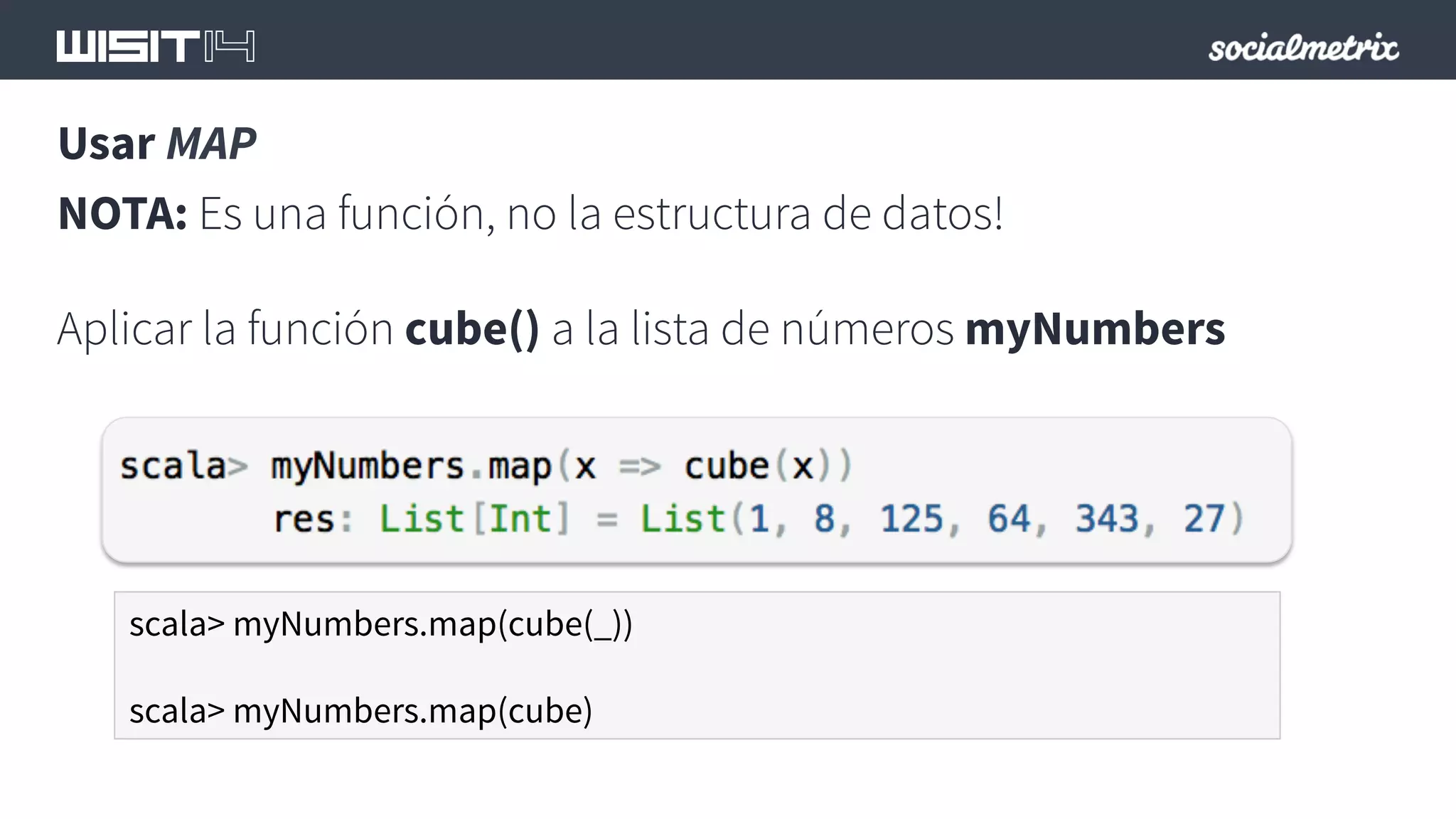Click the bold word 'cube()' in the sentence
The width and height of the screenshot is (1456, 819).
[x=472, y=329]
